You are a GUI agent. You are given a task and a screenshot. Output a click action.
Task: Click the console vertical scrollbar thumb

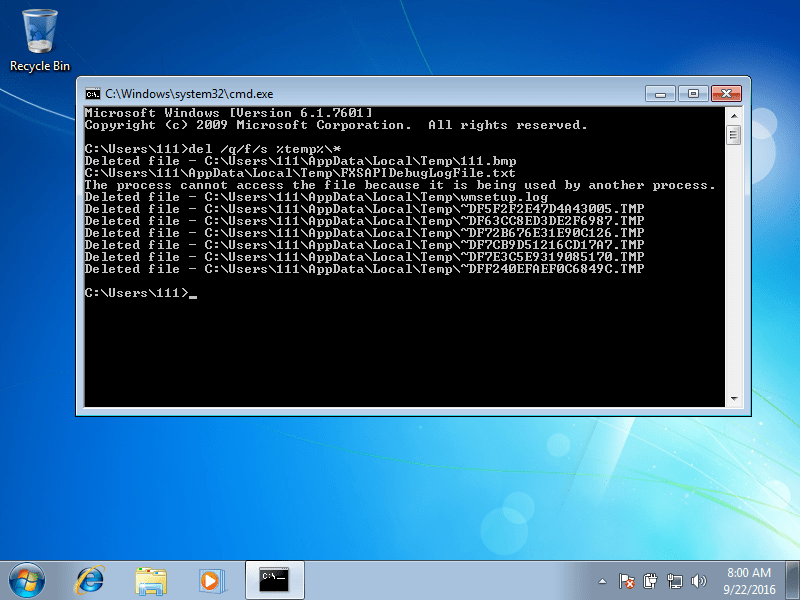(x=733, y=135)
